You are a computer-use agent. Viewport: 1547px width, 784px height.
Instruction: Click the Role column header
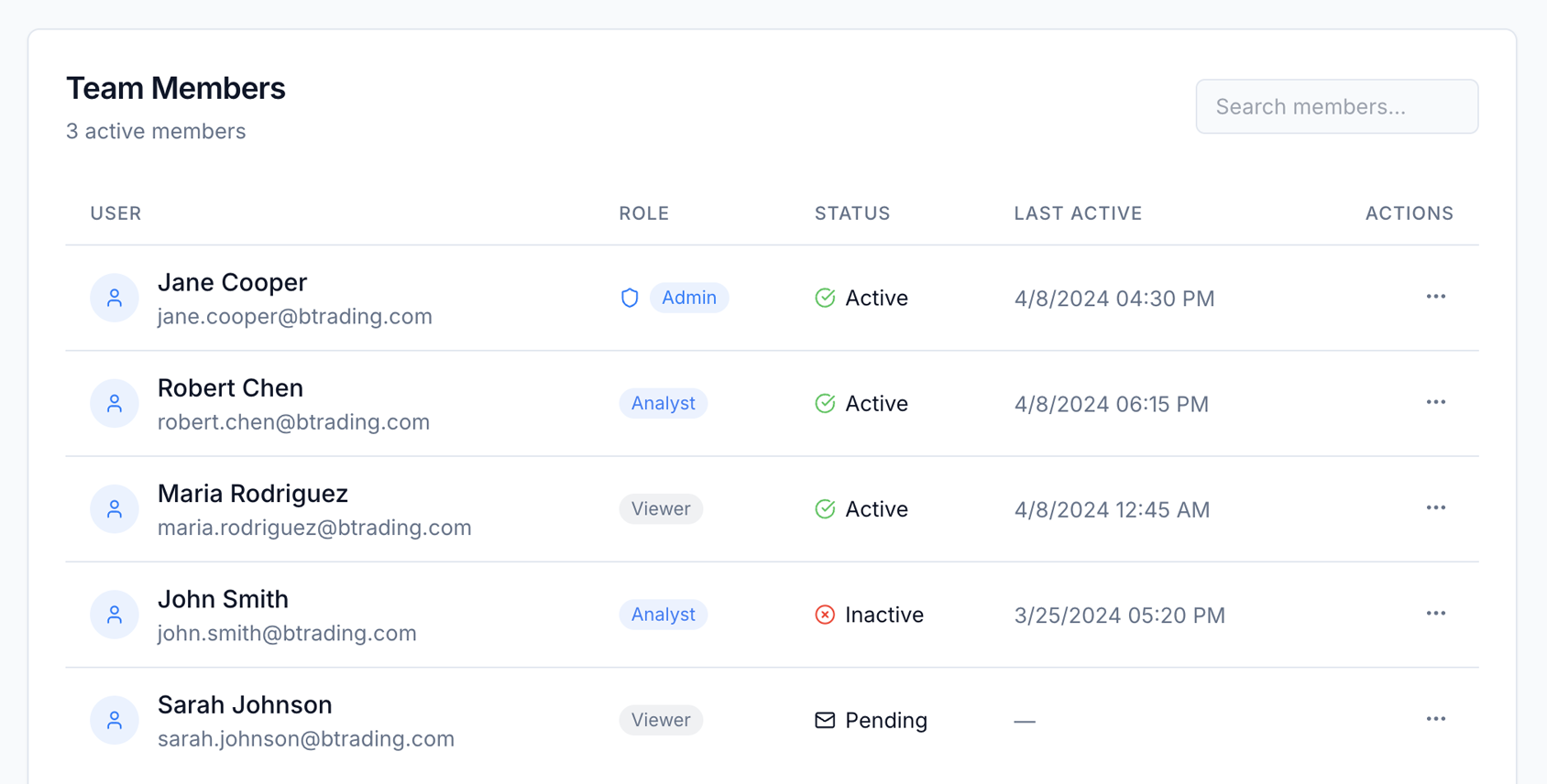coord(643,213)
